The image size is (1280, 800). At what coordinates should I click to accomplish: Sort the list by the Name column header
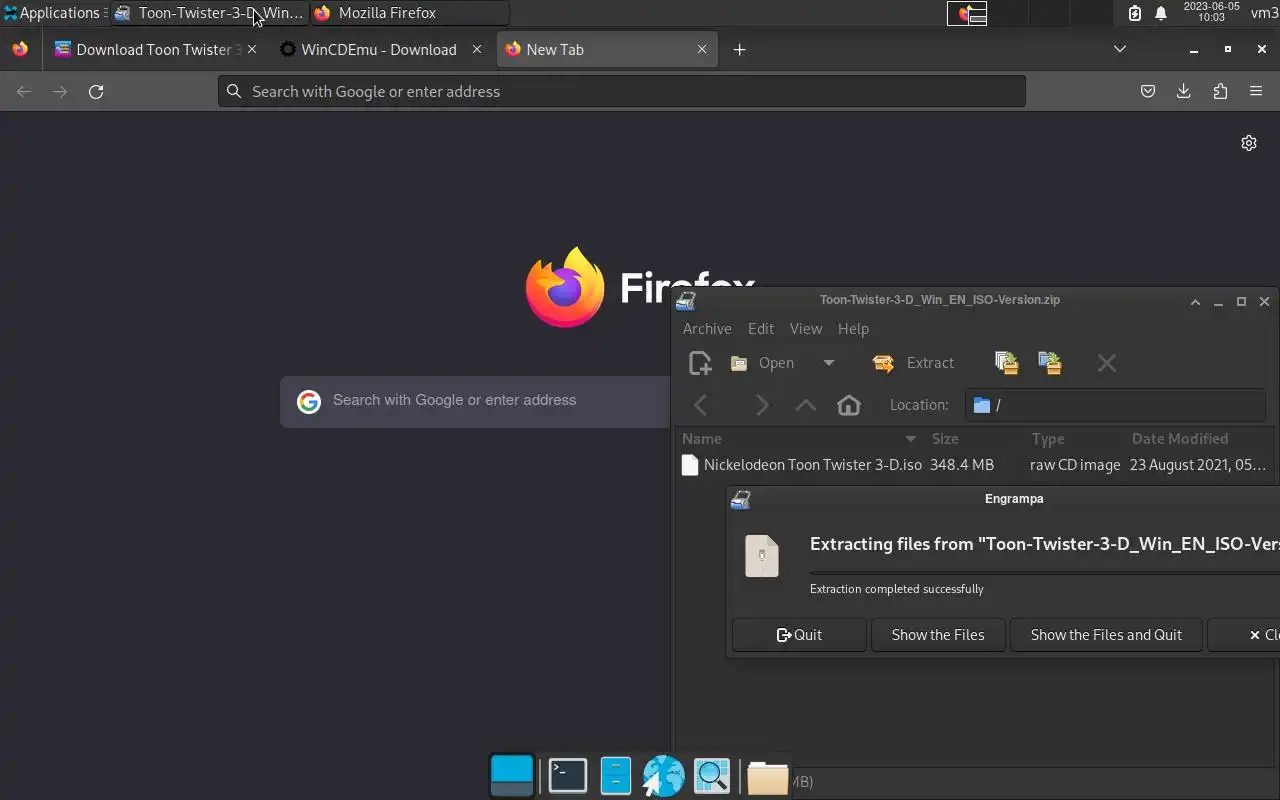pos(799,439)
